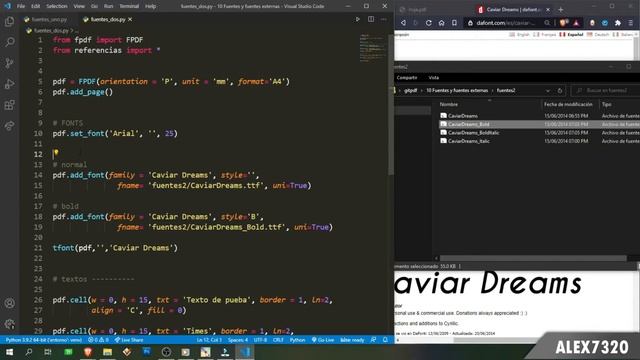Click the errors and warnings status bar counter
The width and height of the screenshot is (640, 360).
98,340
